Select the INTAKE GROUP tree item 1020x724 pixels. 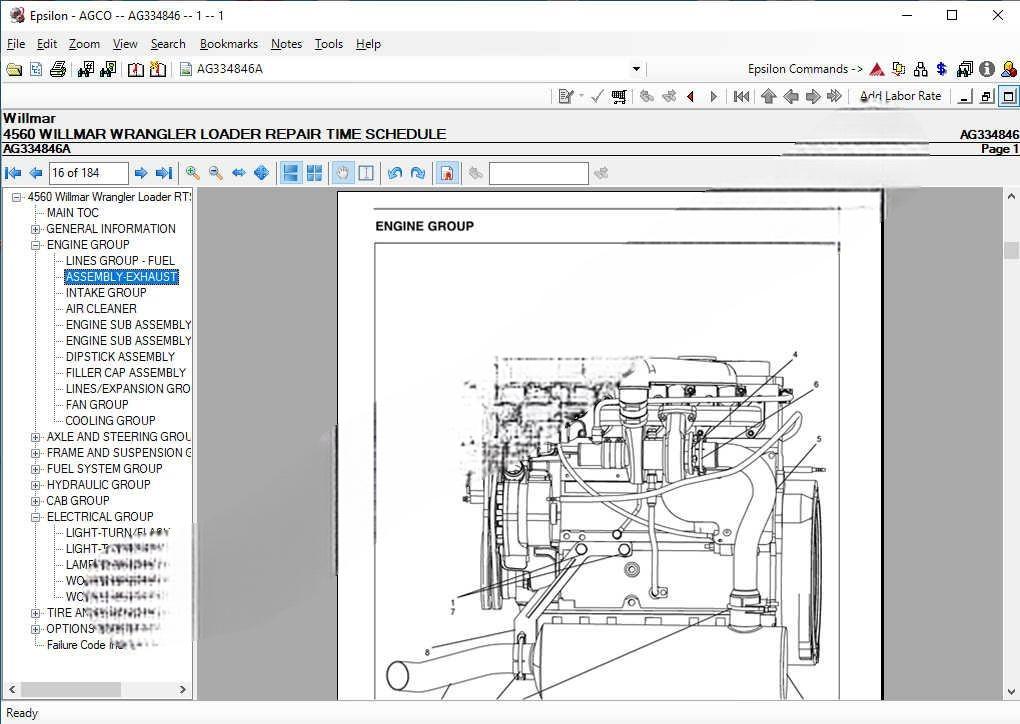coord(106,292)
